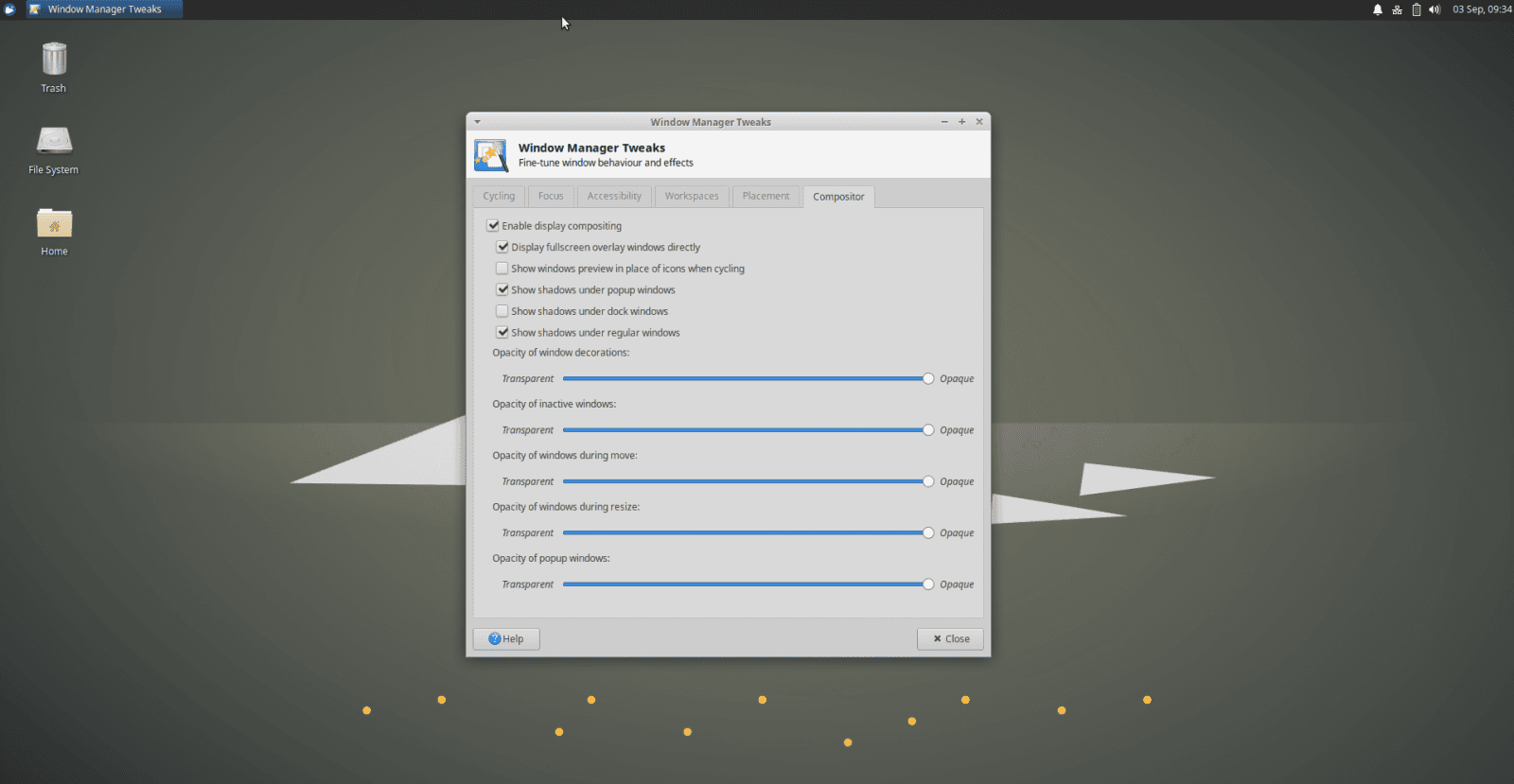Select the Window Manager Tweaks taskbar entry
The width and height of the screenshot is (1514, 784).
click(104, 9)
